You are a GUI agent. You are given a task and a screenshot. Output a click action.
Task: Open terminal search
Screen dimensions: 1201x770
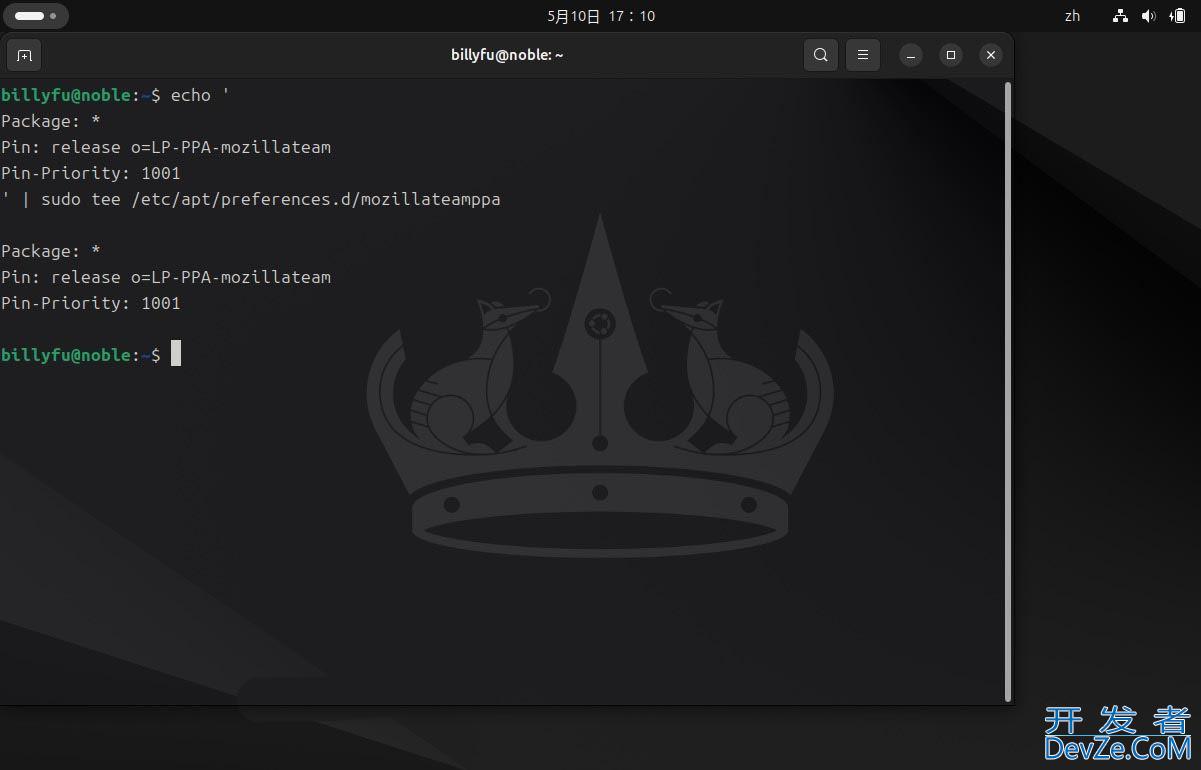point(820,55)
